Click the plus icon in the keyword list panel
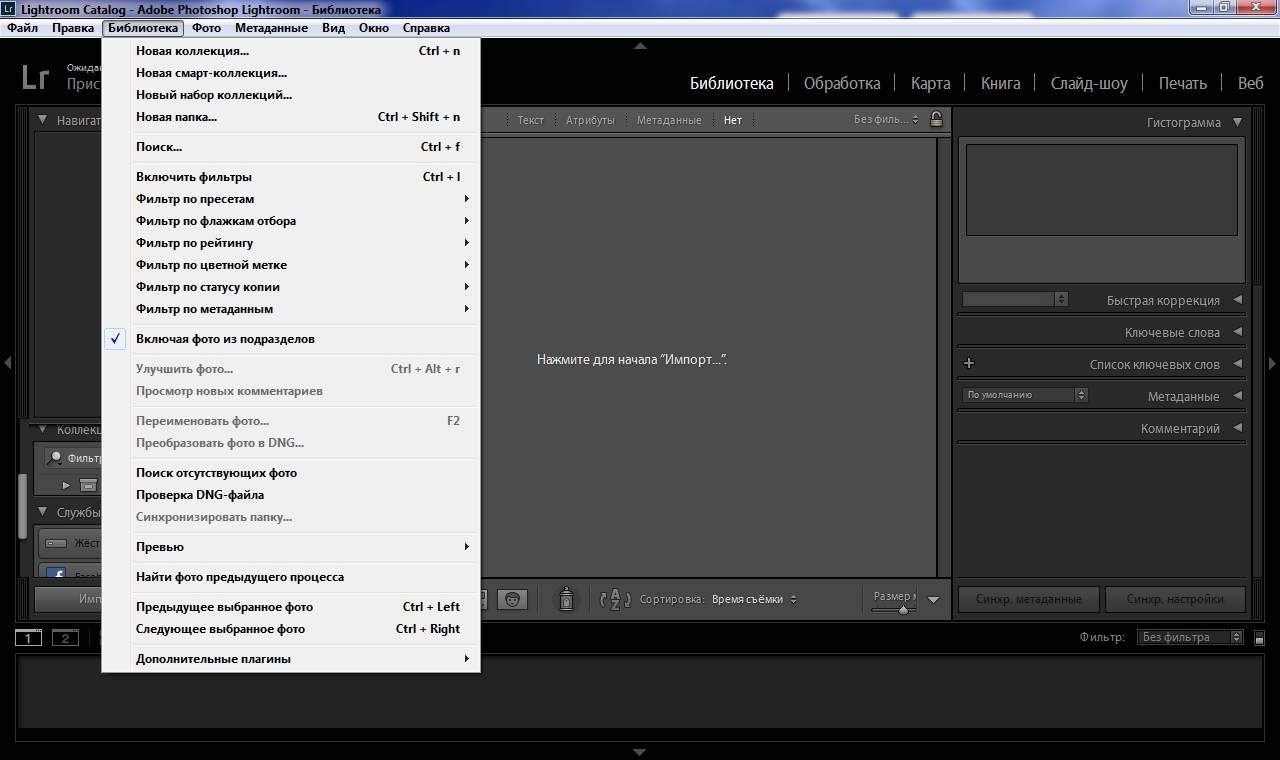This screenshot has width=1280, height=760. point(968,364)
